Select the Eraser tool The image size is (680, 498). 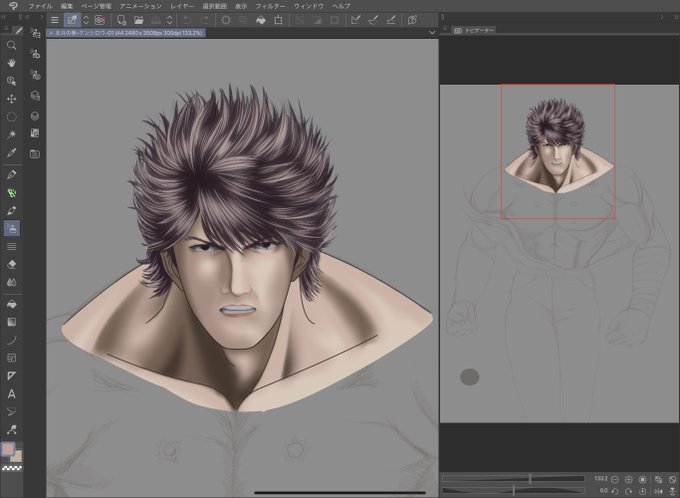click(x=12, y=264)
